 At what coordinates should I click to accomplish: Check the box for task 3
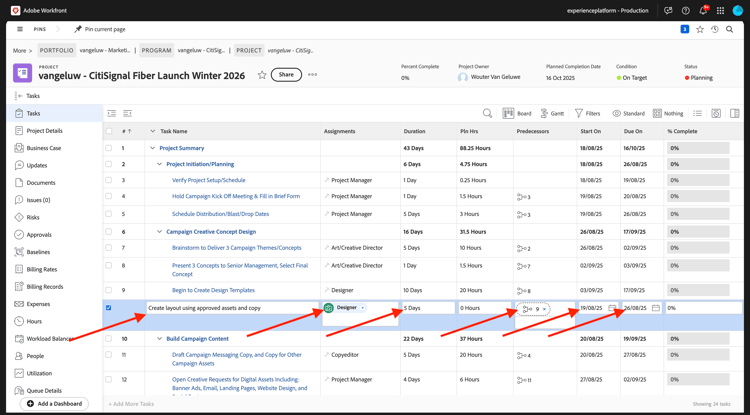point(109,180)
